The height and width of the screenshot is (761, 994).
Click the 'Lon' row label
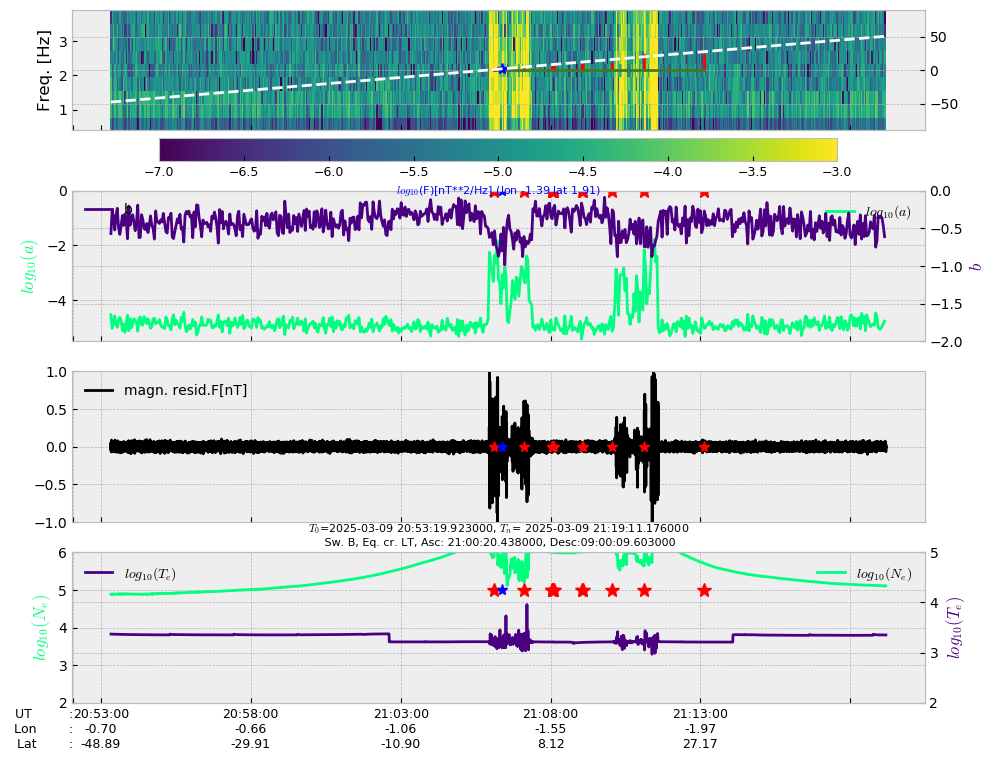[25, 729]
